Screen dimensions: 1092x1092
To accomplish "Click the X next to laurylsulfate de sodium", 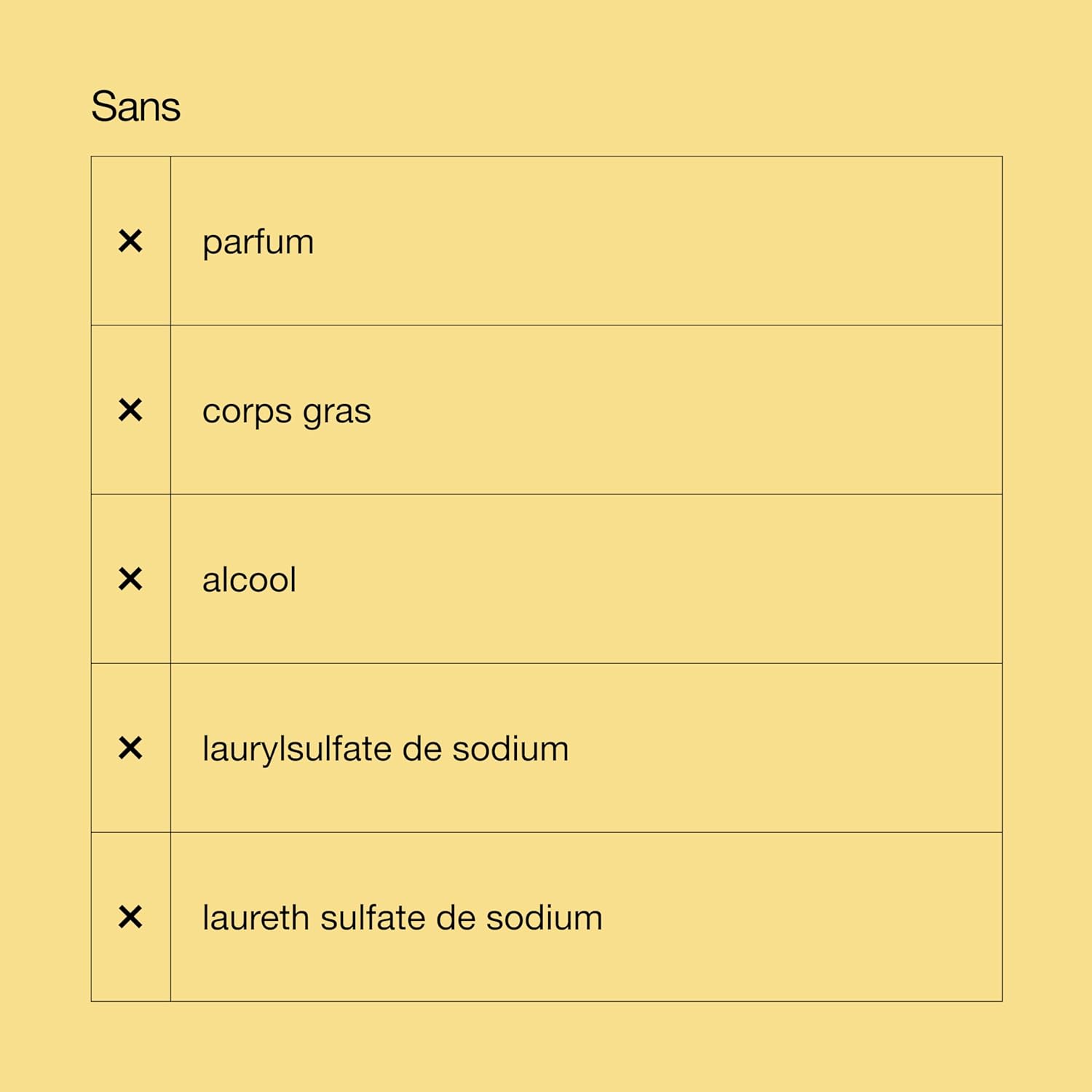I will tap(130, 748).
